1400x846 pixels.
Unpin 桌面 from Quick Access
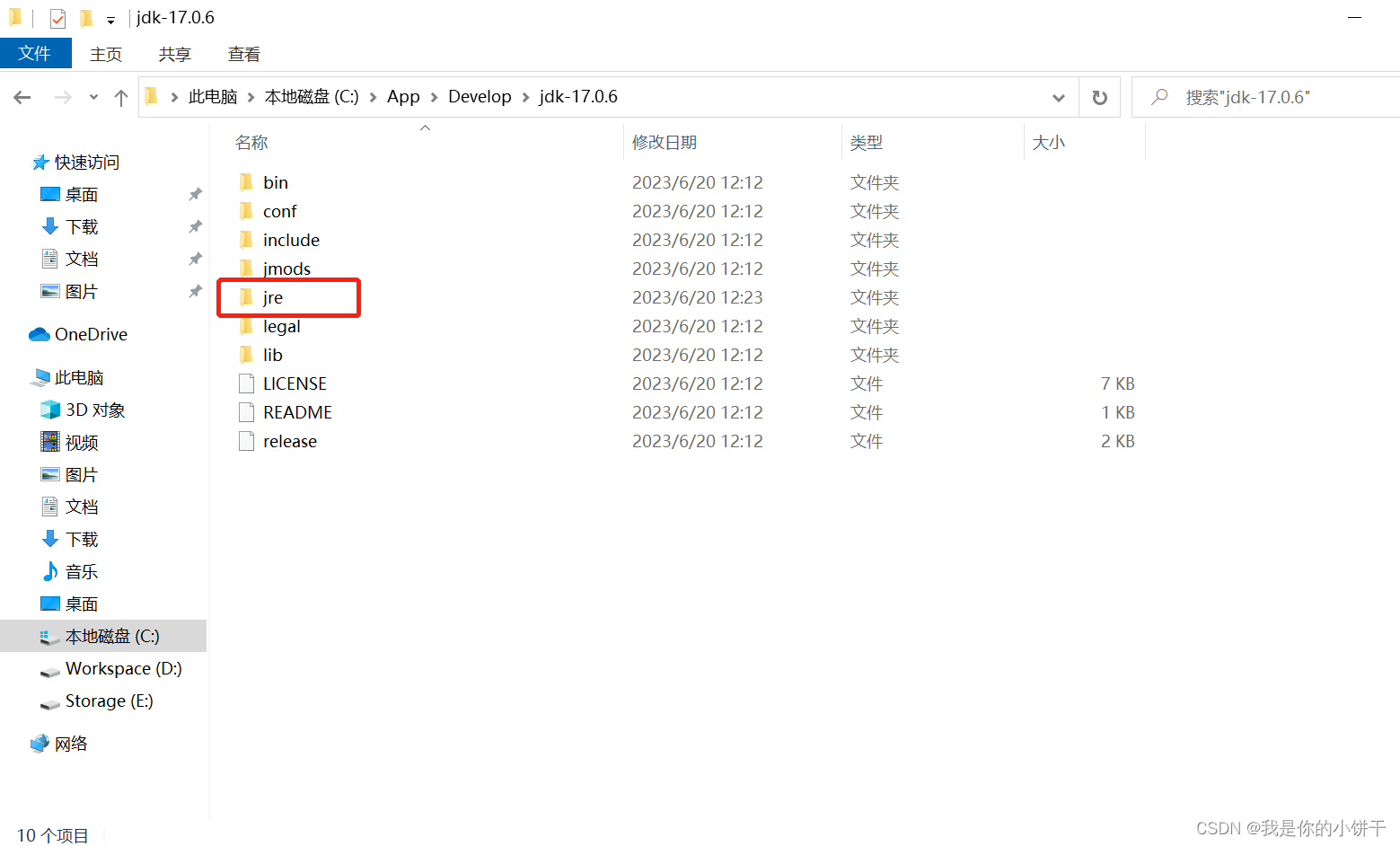click(x=195, y=193)
